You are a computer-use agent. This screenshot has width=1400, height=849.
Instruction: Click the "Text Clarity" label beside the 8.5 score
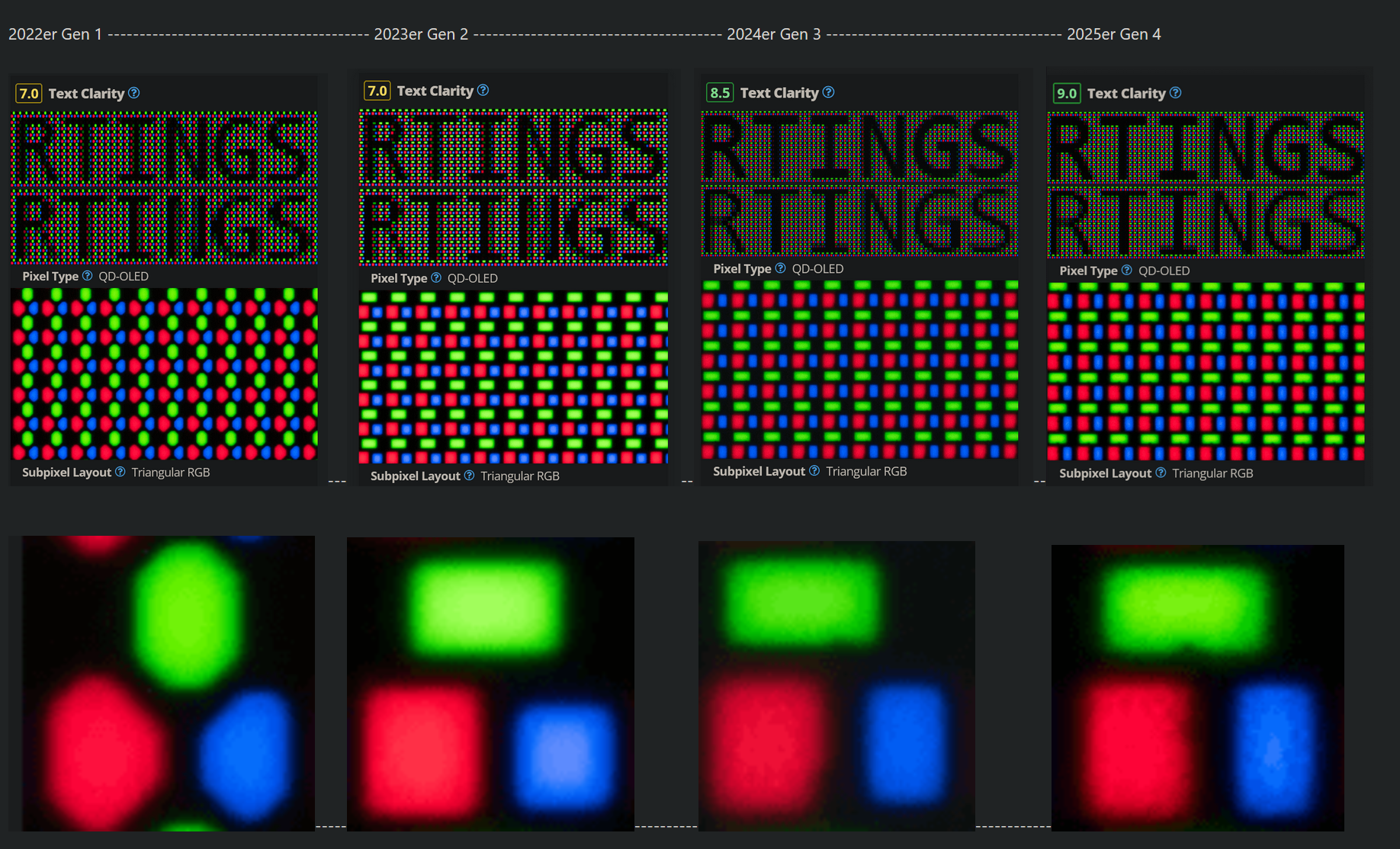(x=779, y=93)
